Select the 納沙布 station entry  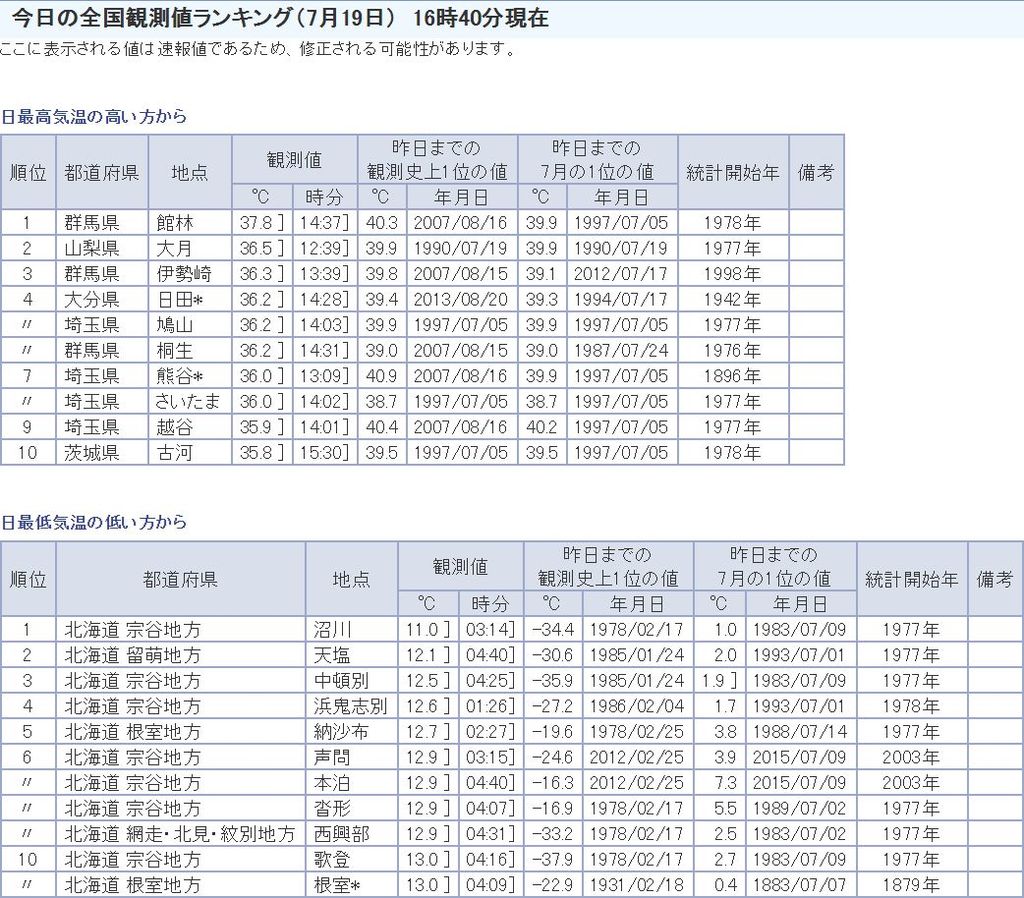pyautogui.click(x=341, y=732)
